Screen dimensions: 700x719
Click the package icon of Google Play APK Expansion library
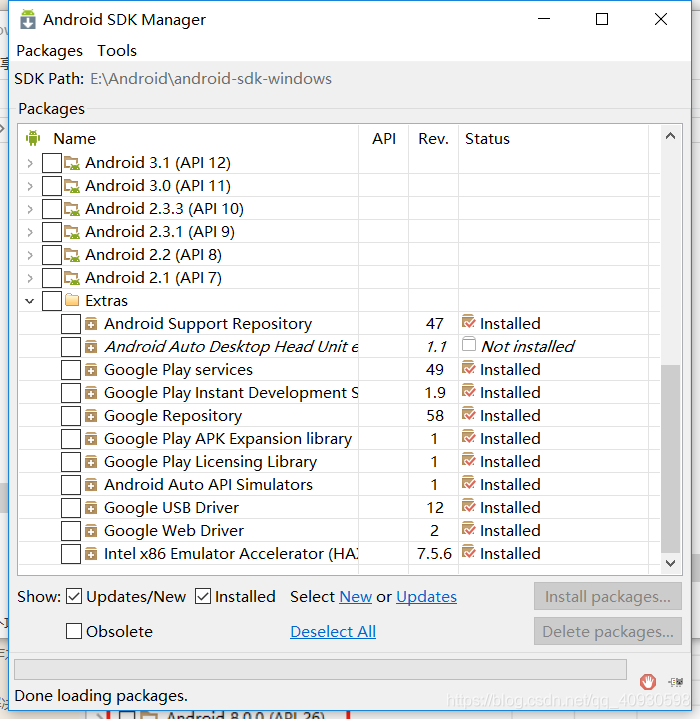tap(91, 439)
